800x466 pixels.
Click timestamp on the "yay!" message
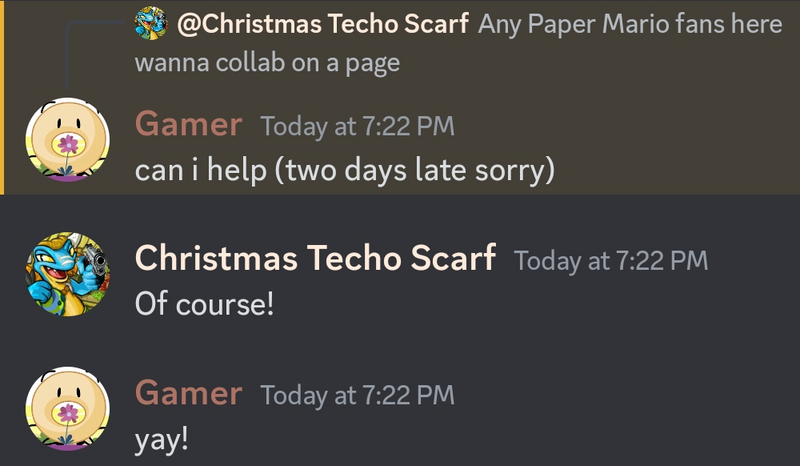coord(357,395)
